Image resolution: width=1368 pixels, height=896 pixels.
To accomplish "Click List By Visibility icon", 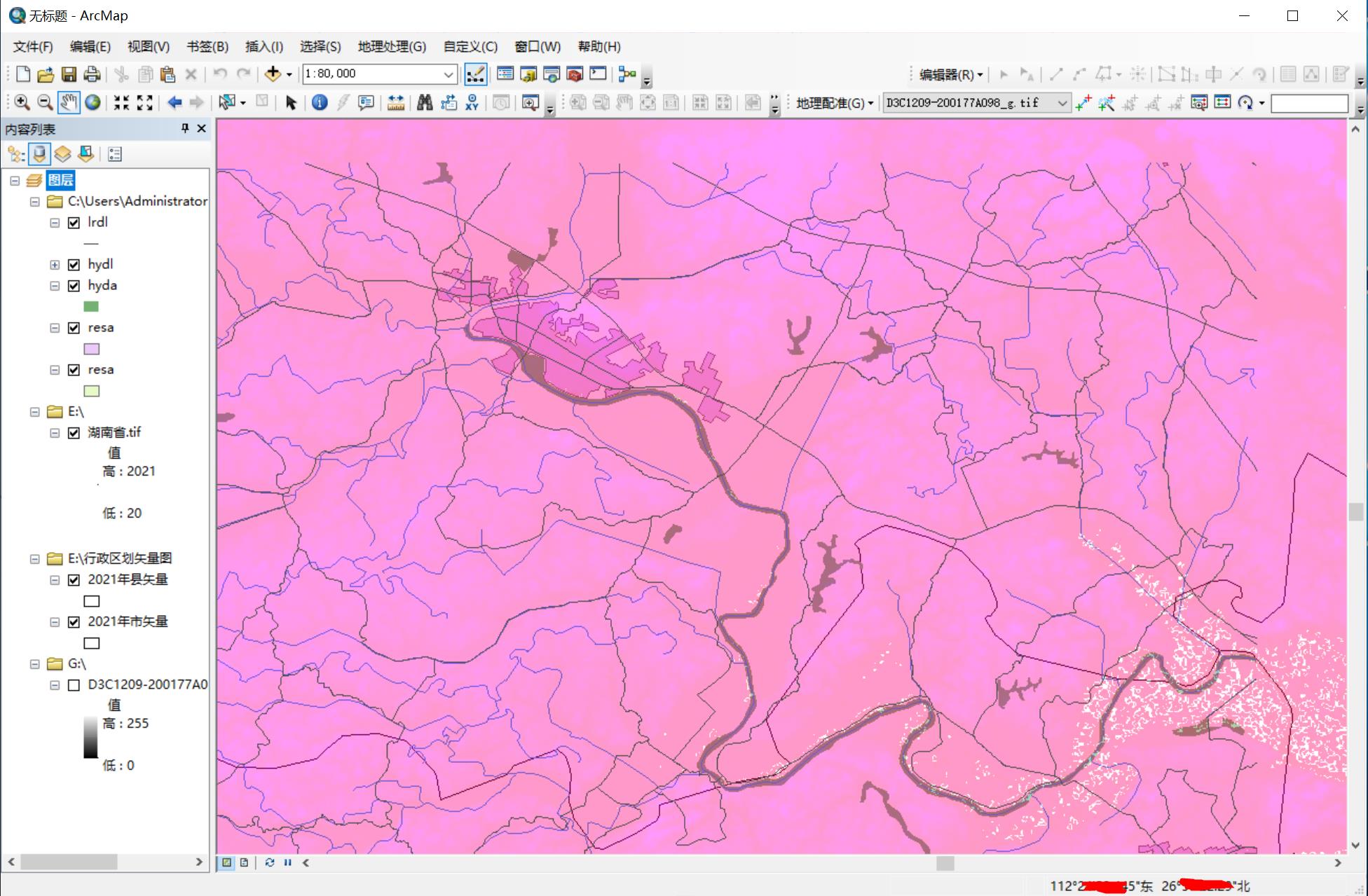I will (x=62, y=154).
